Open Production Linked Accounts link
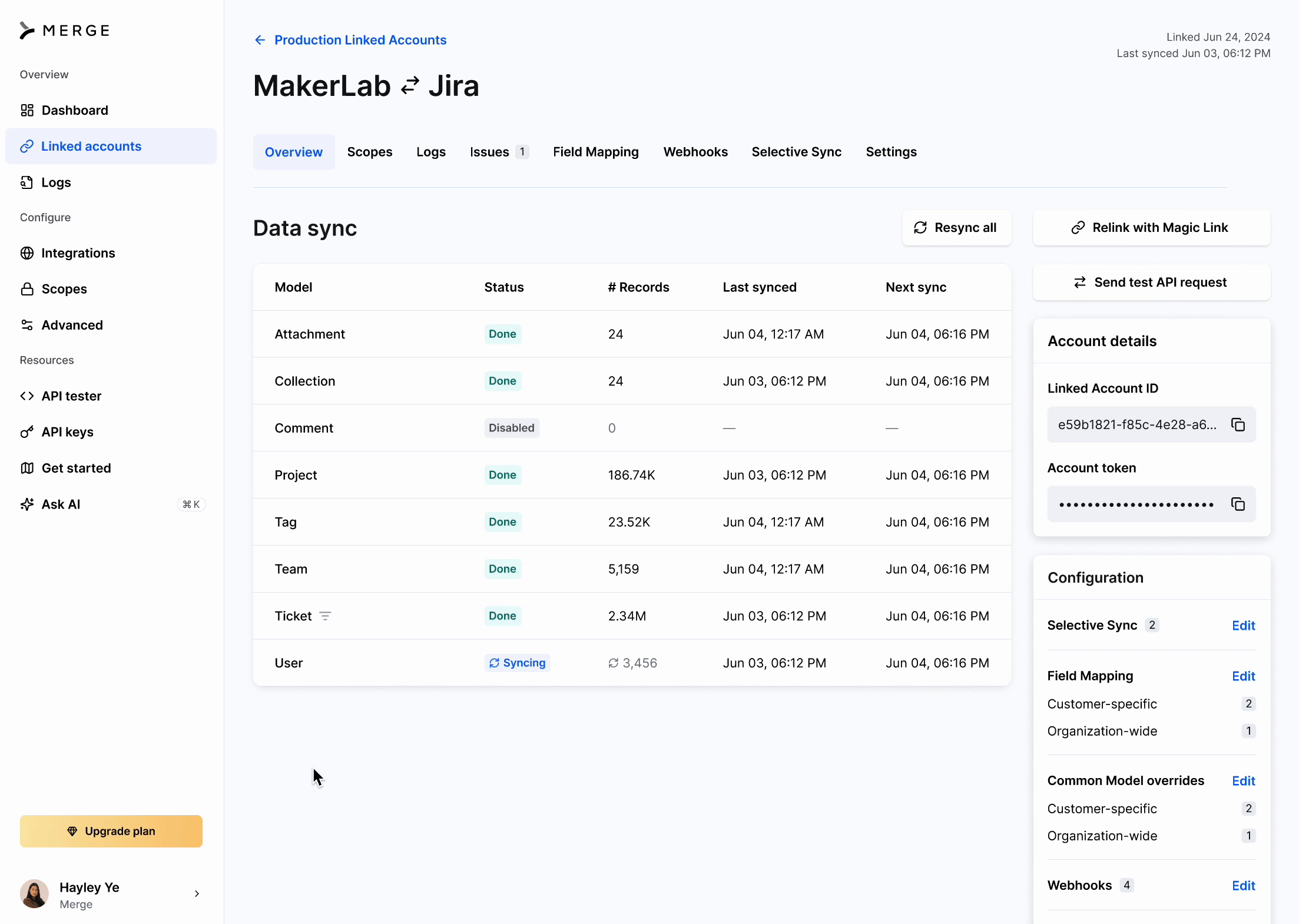 click(360, 40)
